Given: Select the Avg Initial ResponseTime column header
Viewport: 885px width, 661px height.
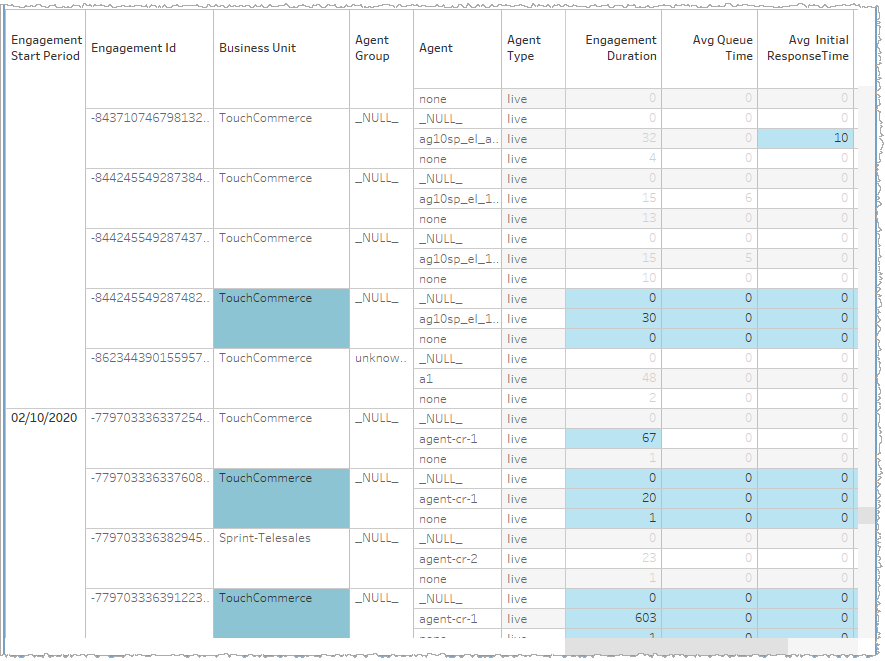Looking at the screenshot, I should [810, 47].
